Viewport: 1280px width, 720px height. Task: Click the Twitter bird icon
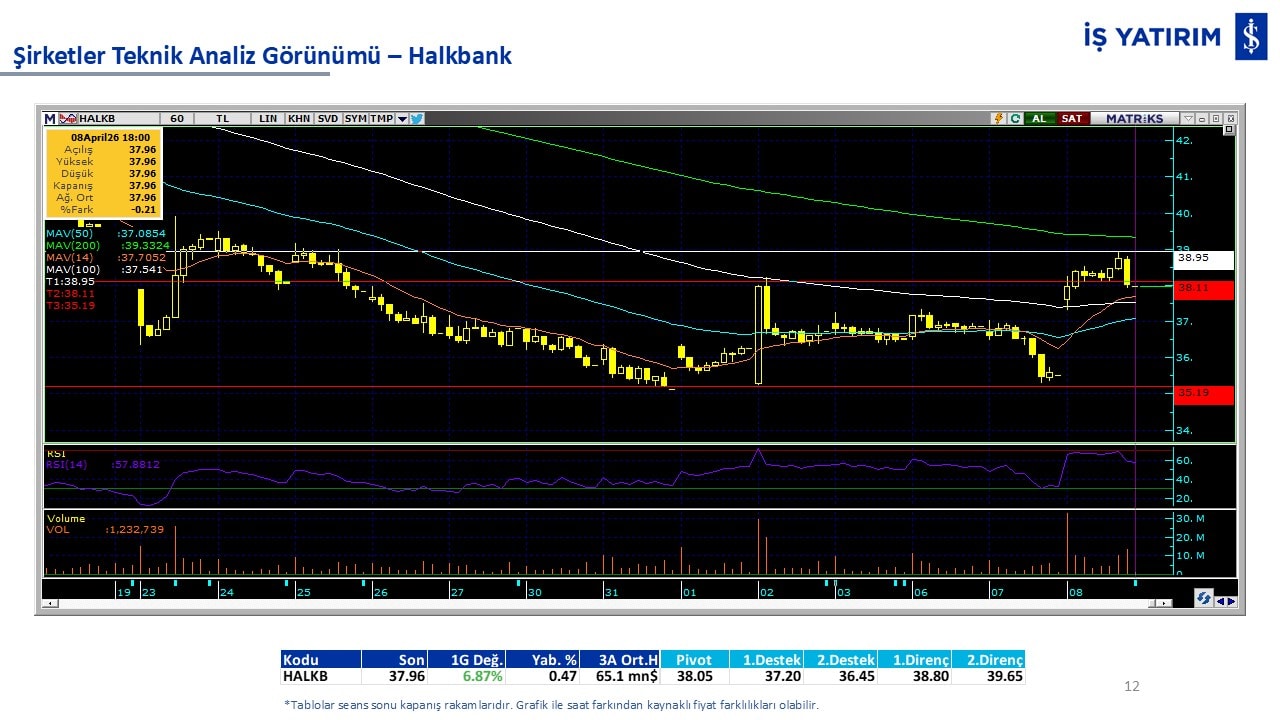point(417,118)
